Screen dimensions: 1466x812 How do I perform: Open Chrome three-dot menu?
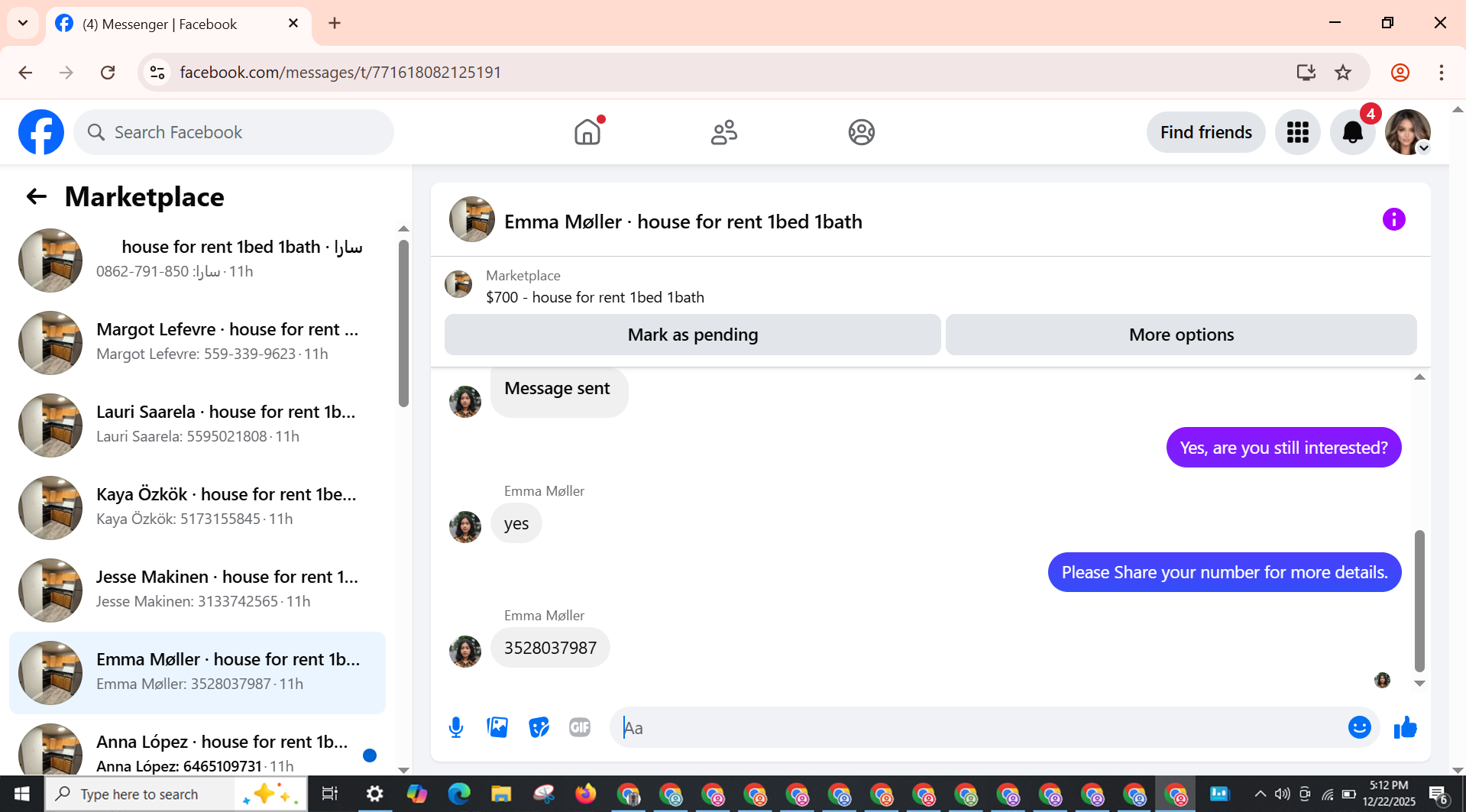click(1441, 73)
